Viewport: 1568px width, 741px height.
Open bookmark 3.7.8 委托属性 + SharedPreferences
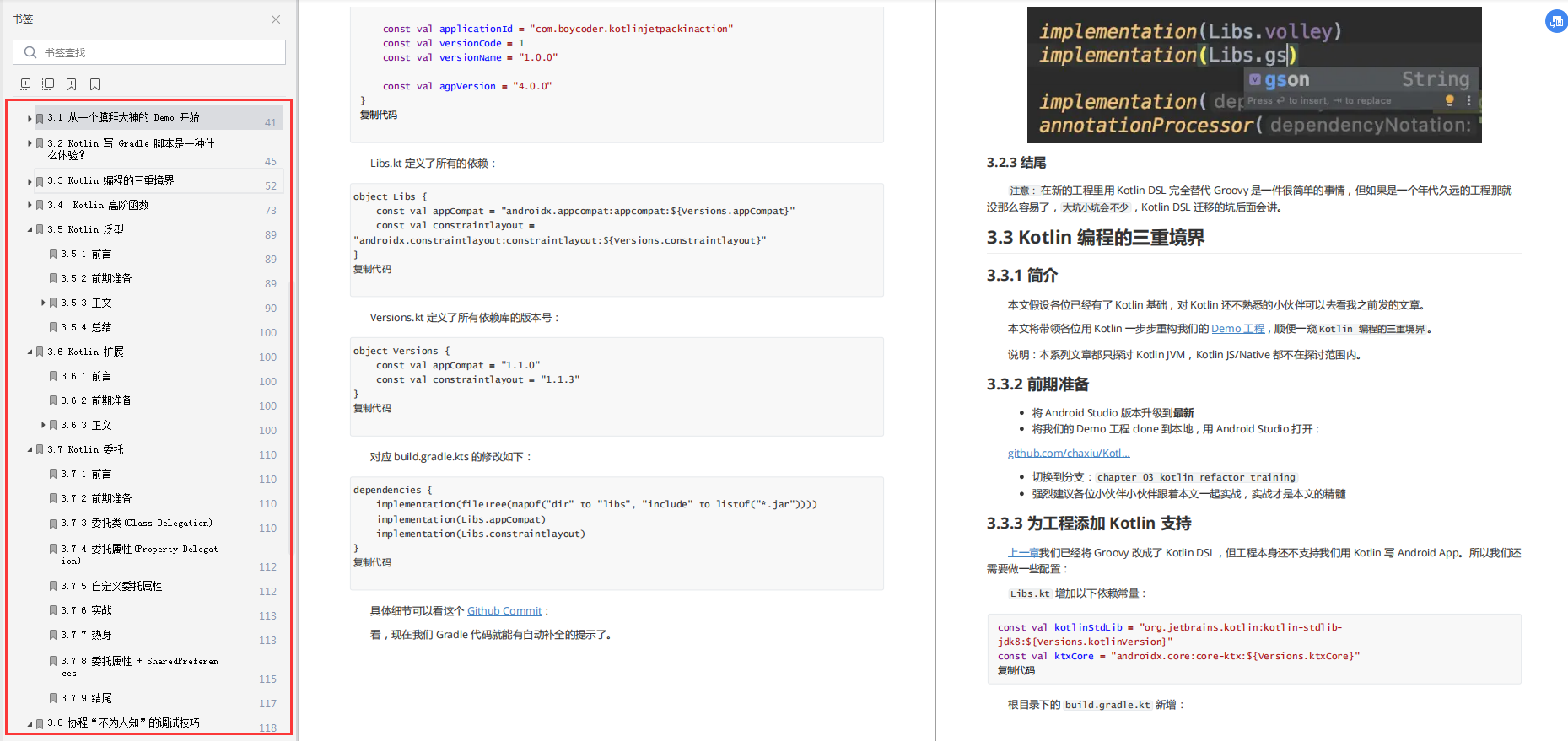(139, 667)
